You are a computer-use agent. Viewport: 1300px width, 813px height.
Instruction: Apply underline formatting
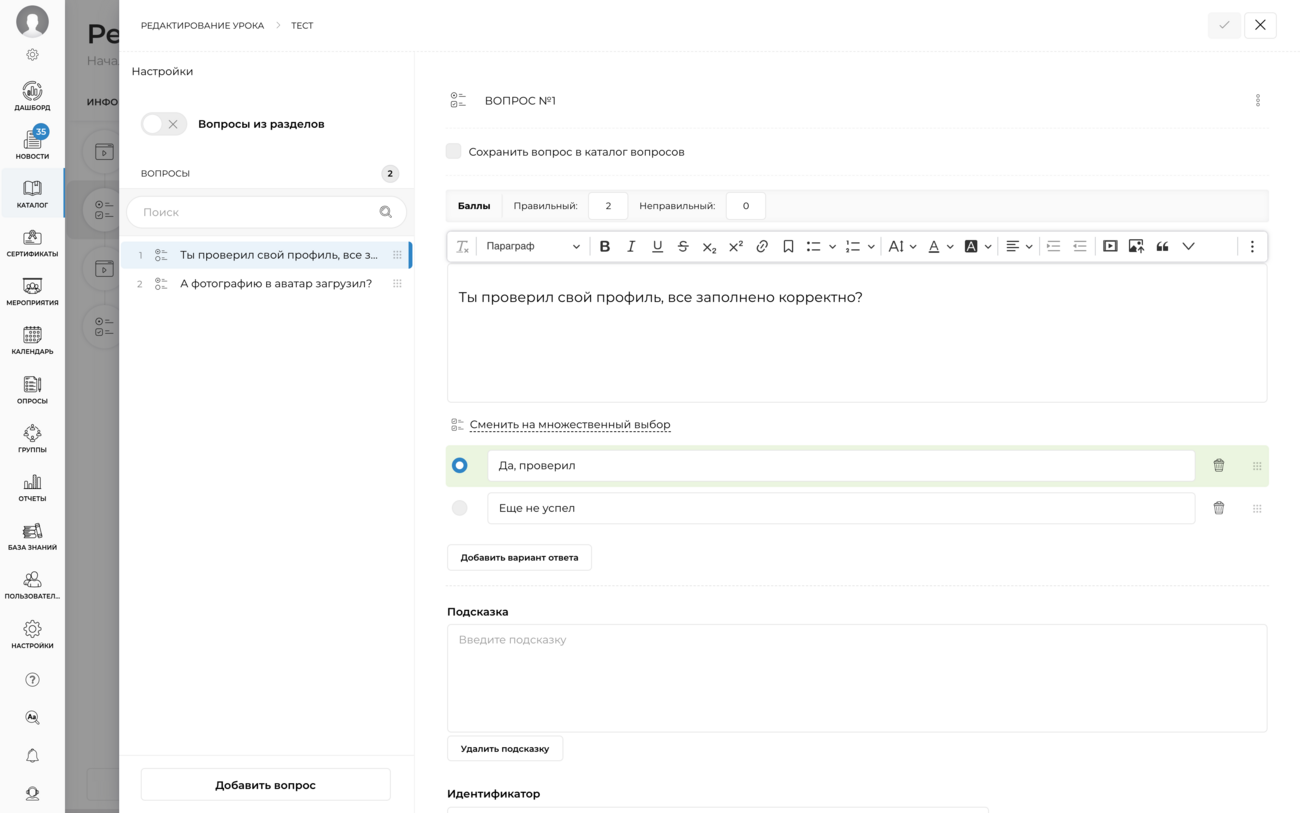coord(657,246)
